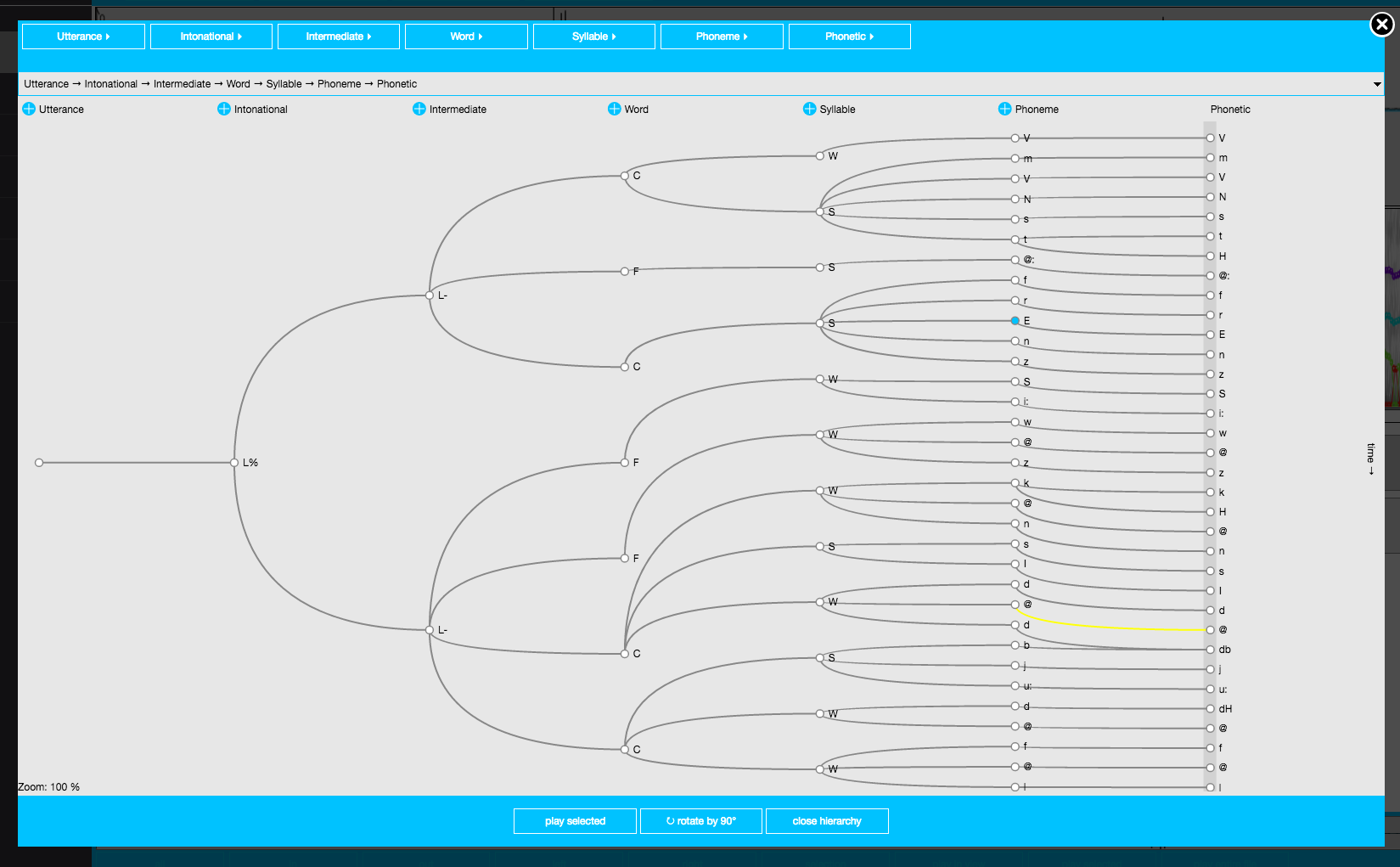Open the Word level menu
This screenshot has height=867, width=1400.
point(466,37)
